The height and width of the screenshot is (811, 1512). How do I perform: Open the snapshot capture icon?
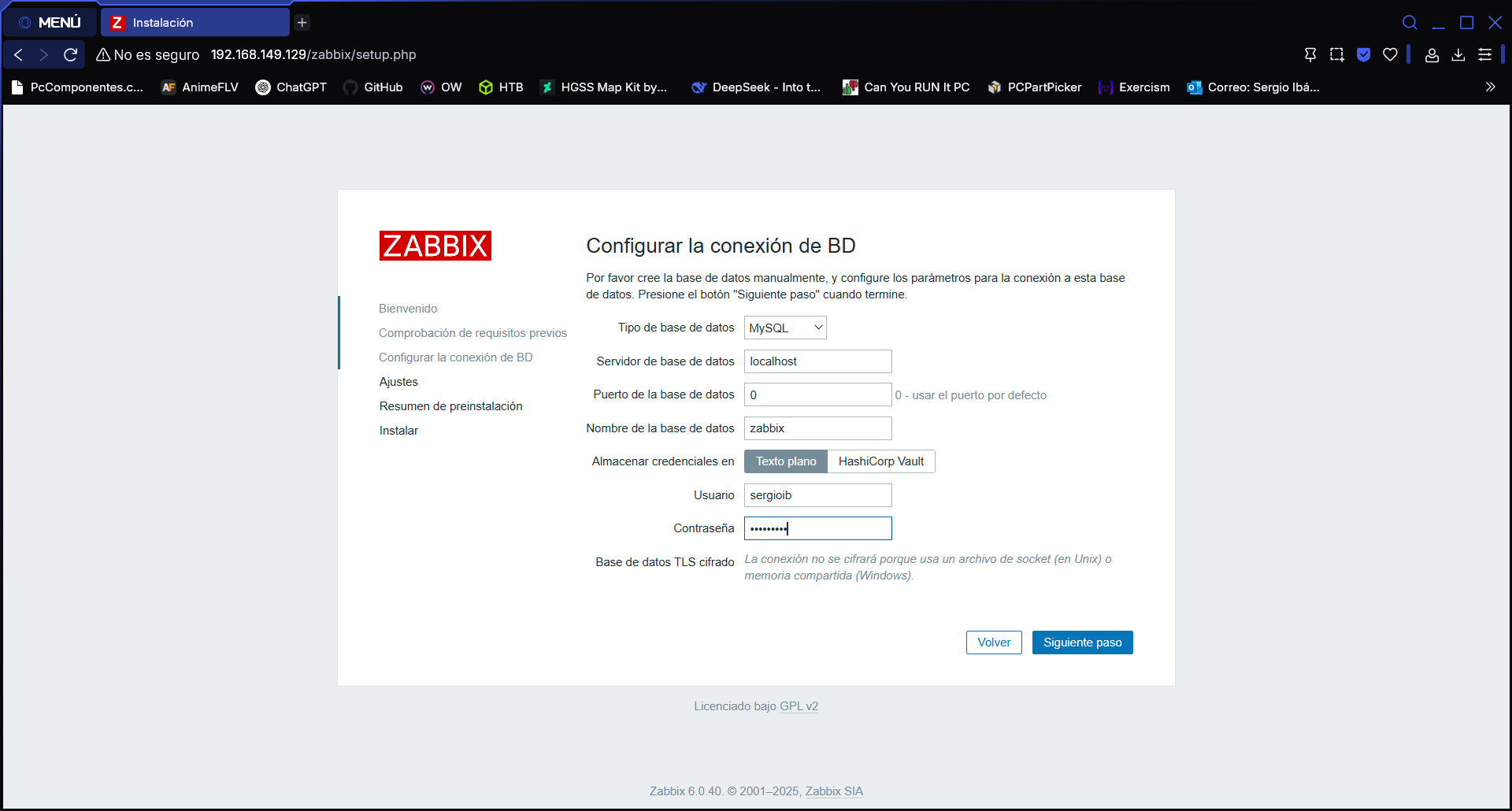click(1337, 54)
